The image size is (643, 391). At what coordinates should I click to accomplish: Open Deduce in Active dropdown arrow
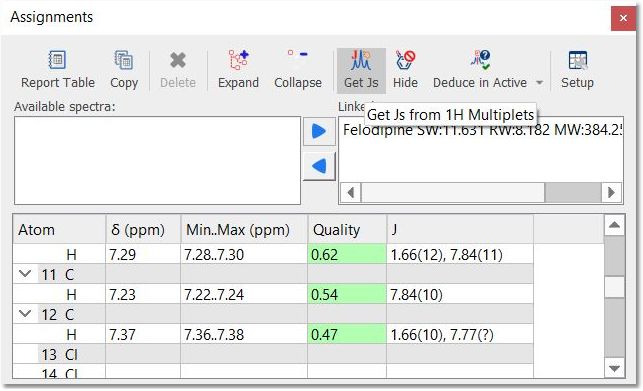point(540,82)
